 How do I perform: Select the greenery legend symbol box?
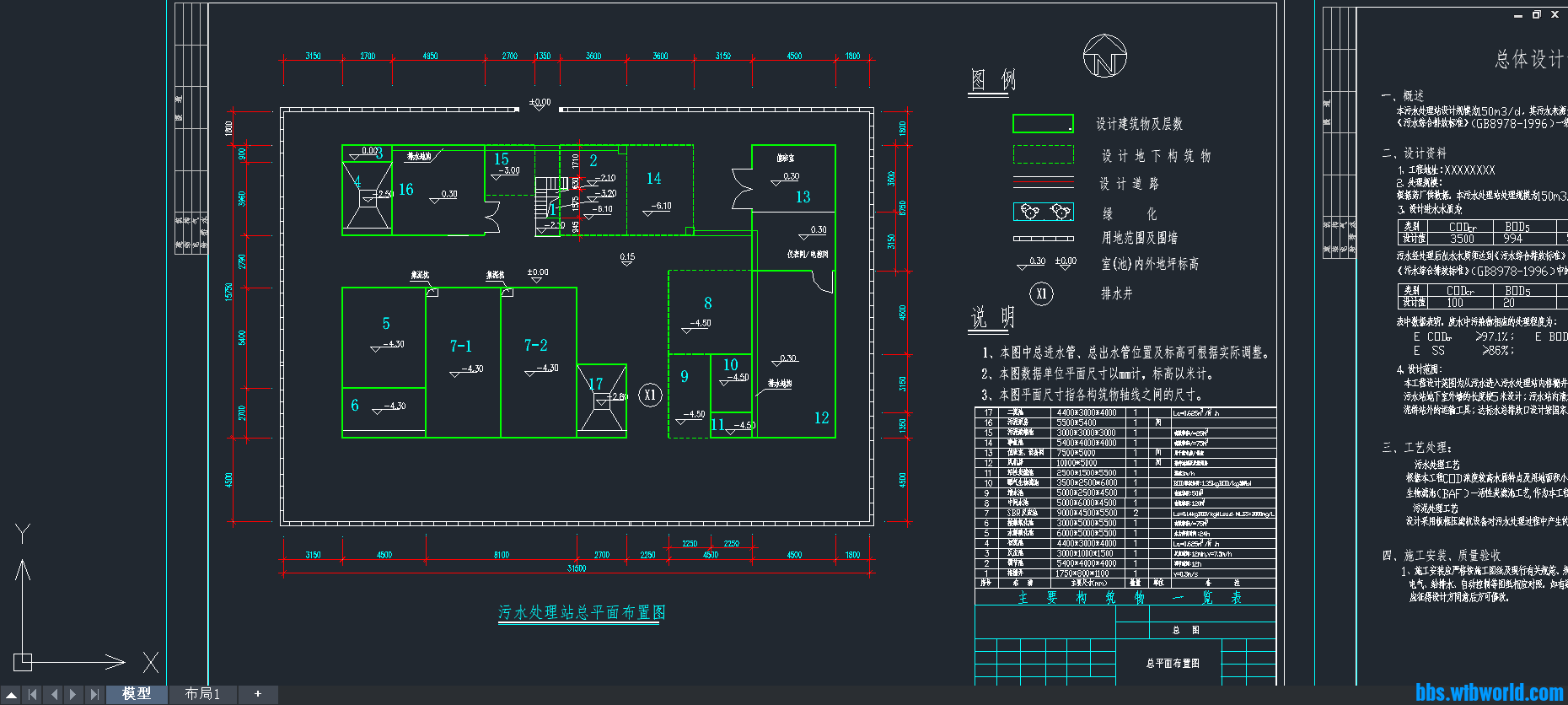(1043, 212)
